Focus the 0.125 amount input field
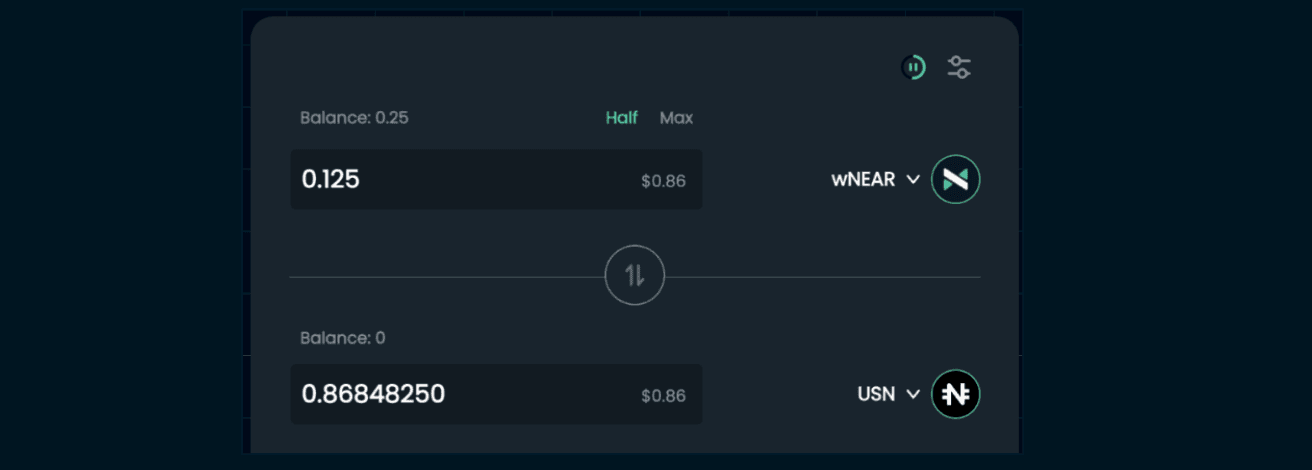The width and height of the screenshot is (1312, 470). point(450,180)
